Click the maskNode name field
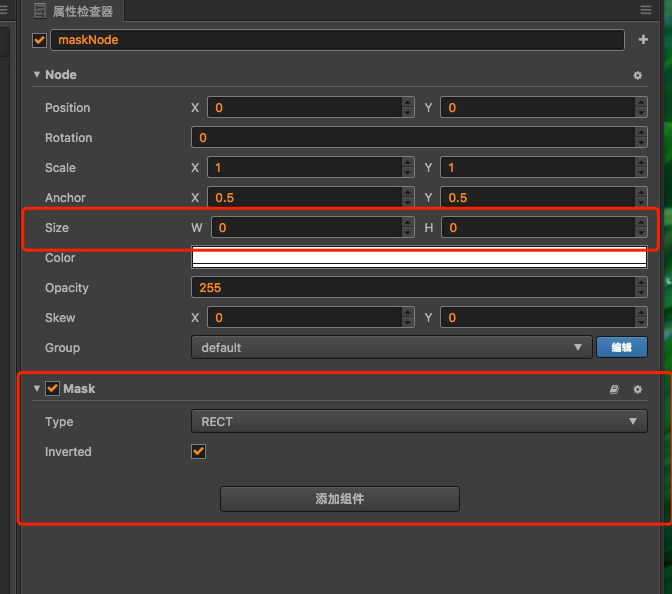Image resolution: width=672 pixels, height=594 pixels. click(x=337, y=40)
